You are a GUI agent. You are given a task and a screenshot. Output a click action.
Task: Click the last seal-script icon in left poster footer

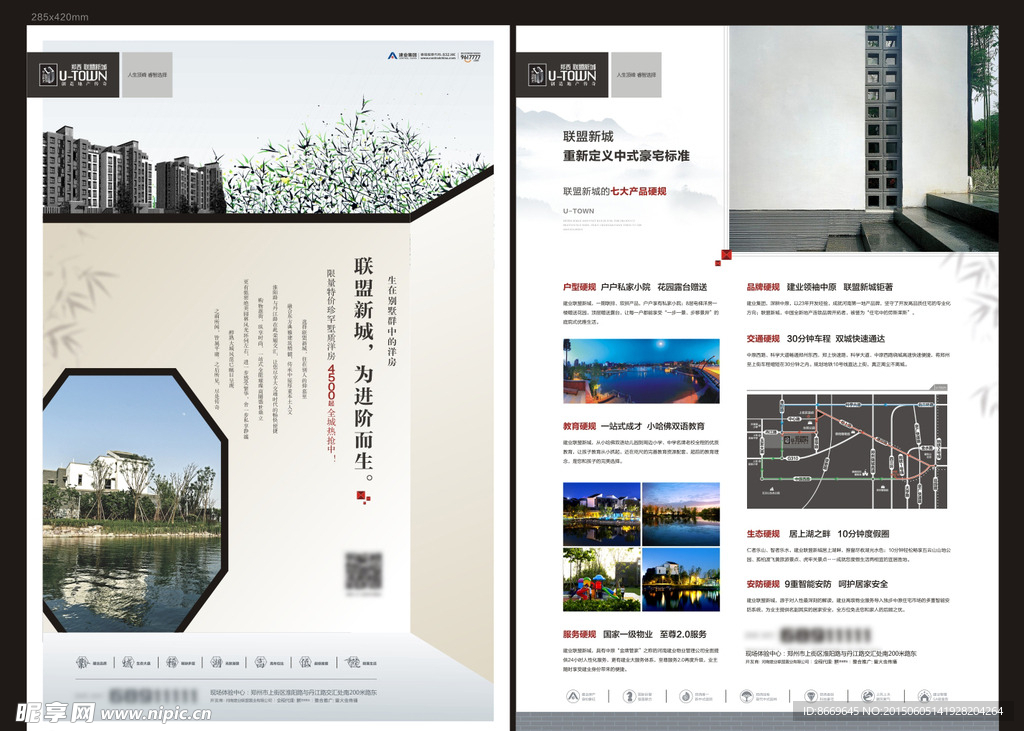(x=353, y=662)
